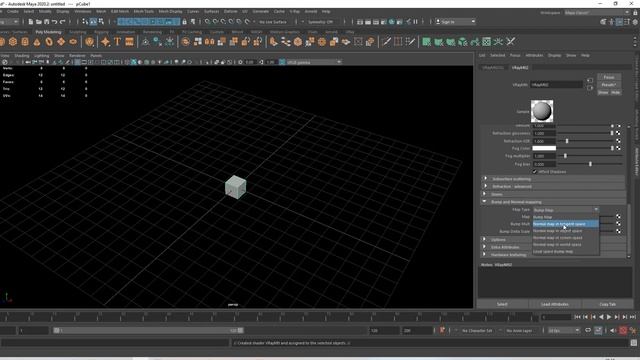Open the Sign In dropdown
This screenshot has height=360, width=640.
(x=456, y=22)
